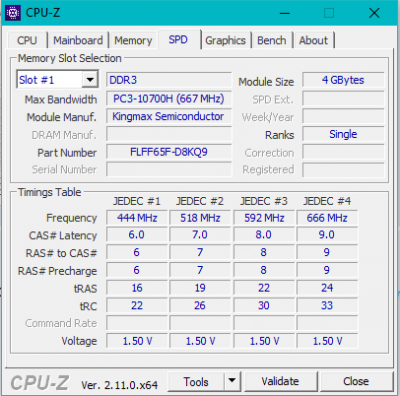Screen dimensions: 400x396
Task: Click the JEDEC #3 column header
Action: [x=264, y=201]
